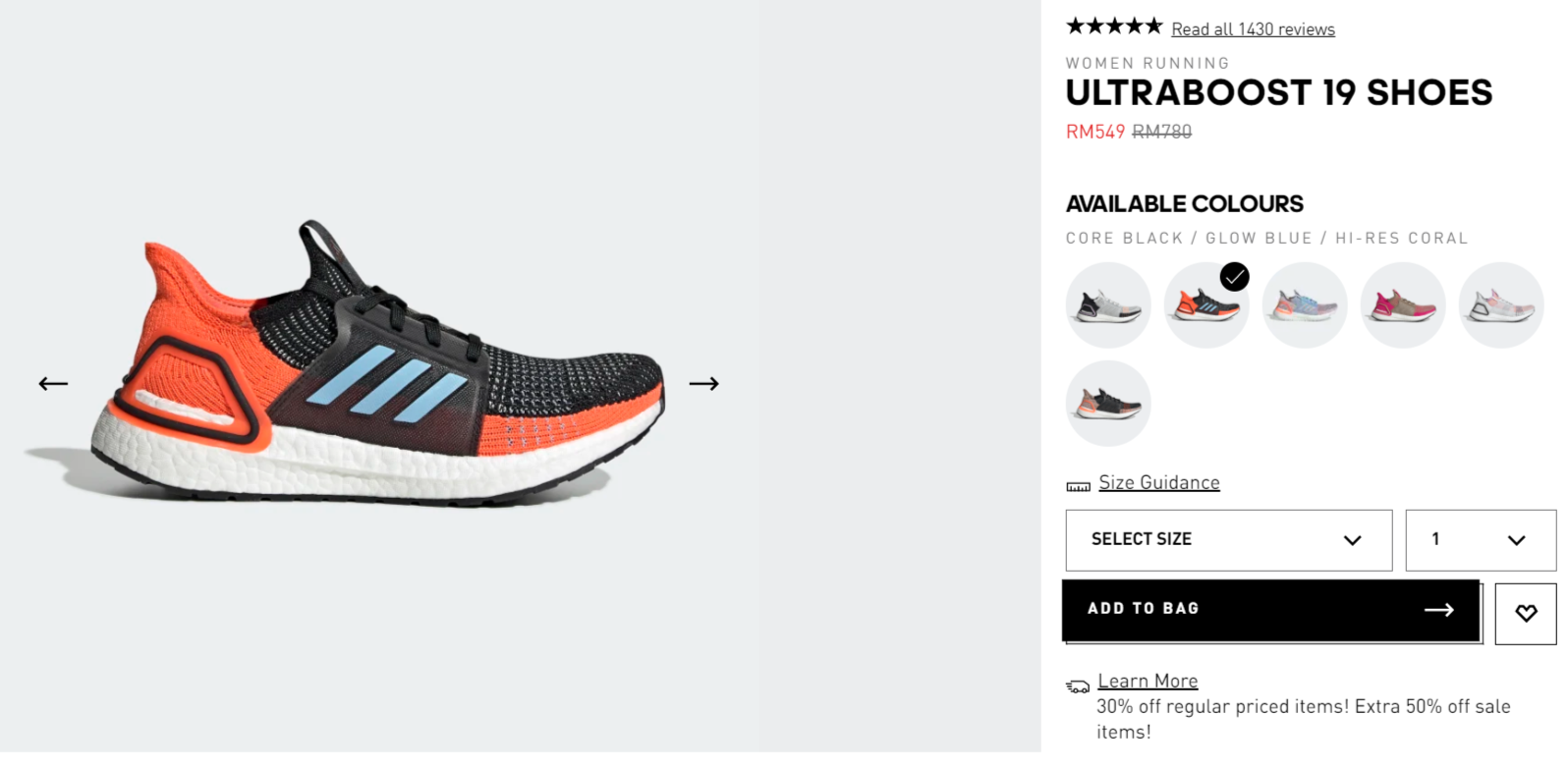Open the Select Size dropdown
1568x770 pixels.
[1229, 540]
